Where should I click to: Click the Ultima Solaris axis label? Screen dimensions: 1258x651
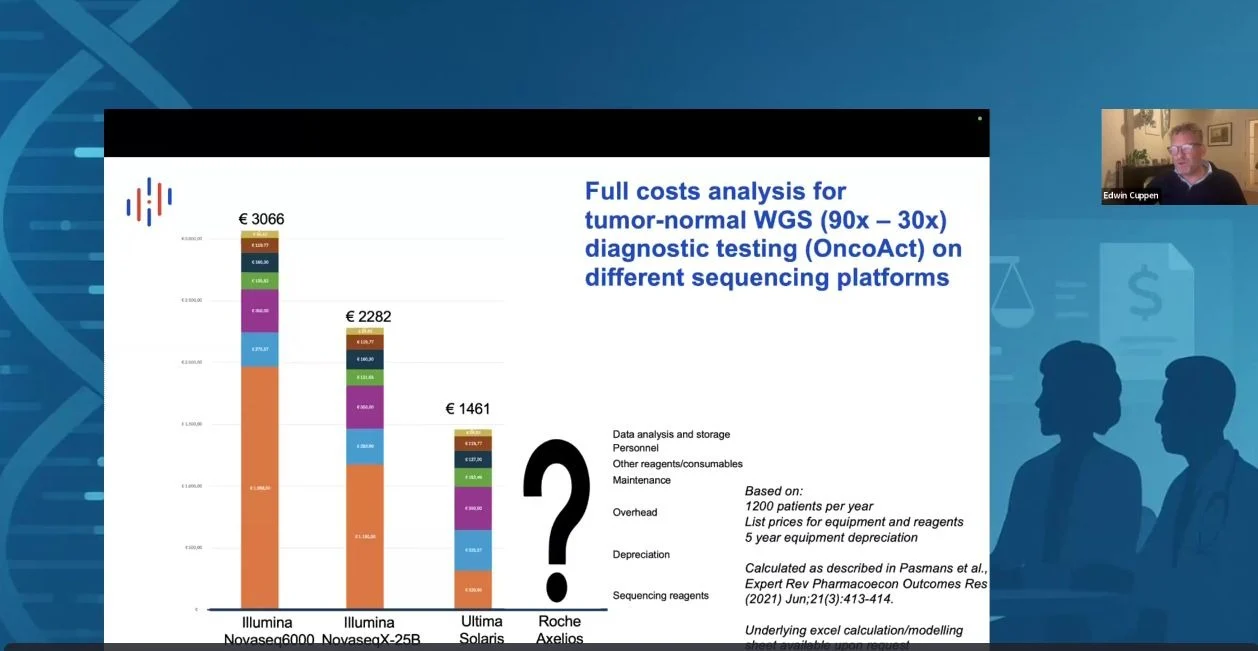coord(481,630)
